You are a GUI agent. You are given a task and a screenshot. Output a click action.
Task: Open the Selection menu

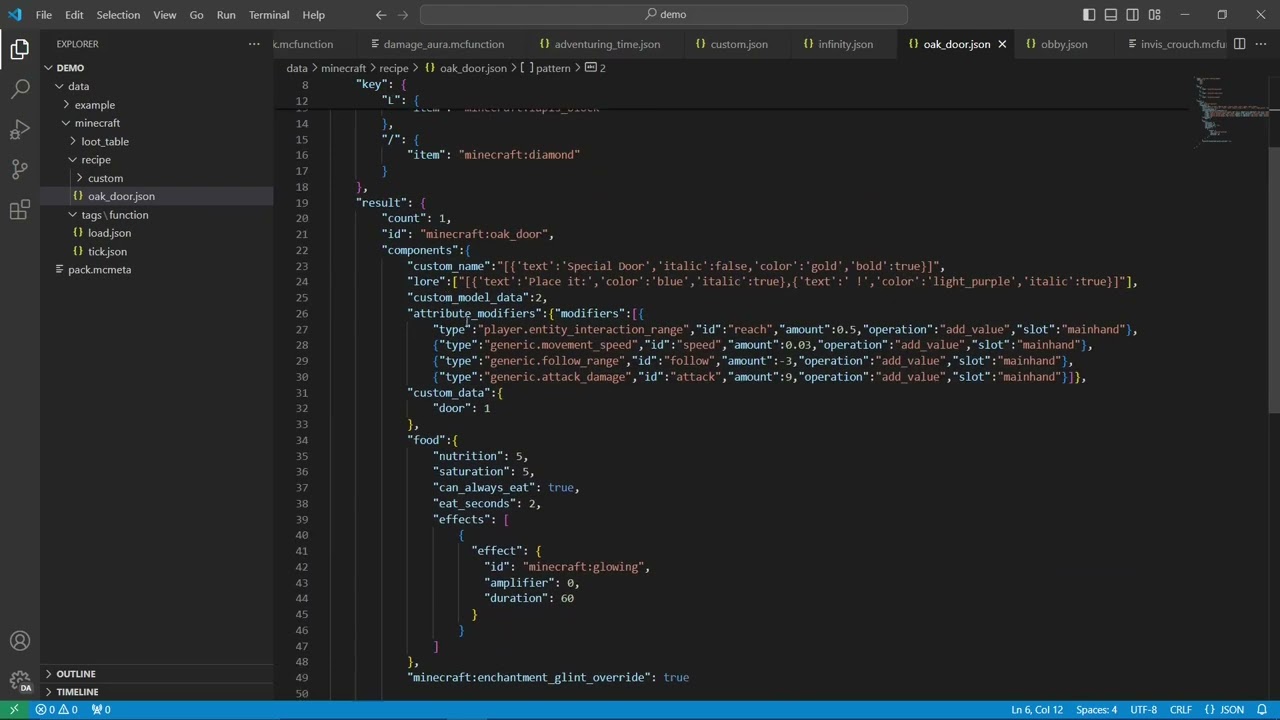click(118, 15)
